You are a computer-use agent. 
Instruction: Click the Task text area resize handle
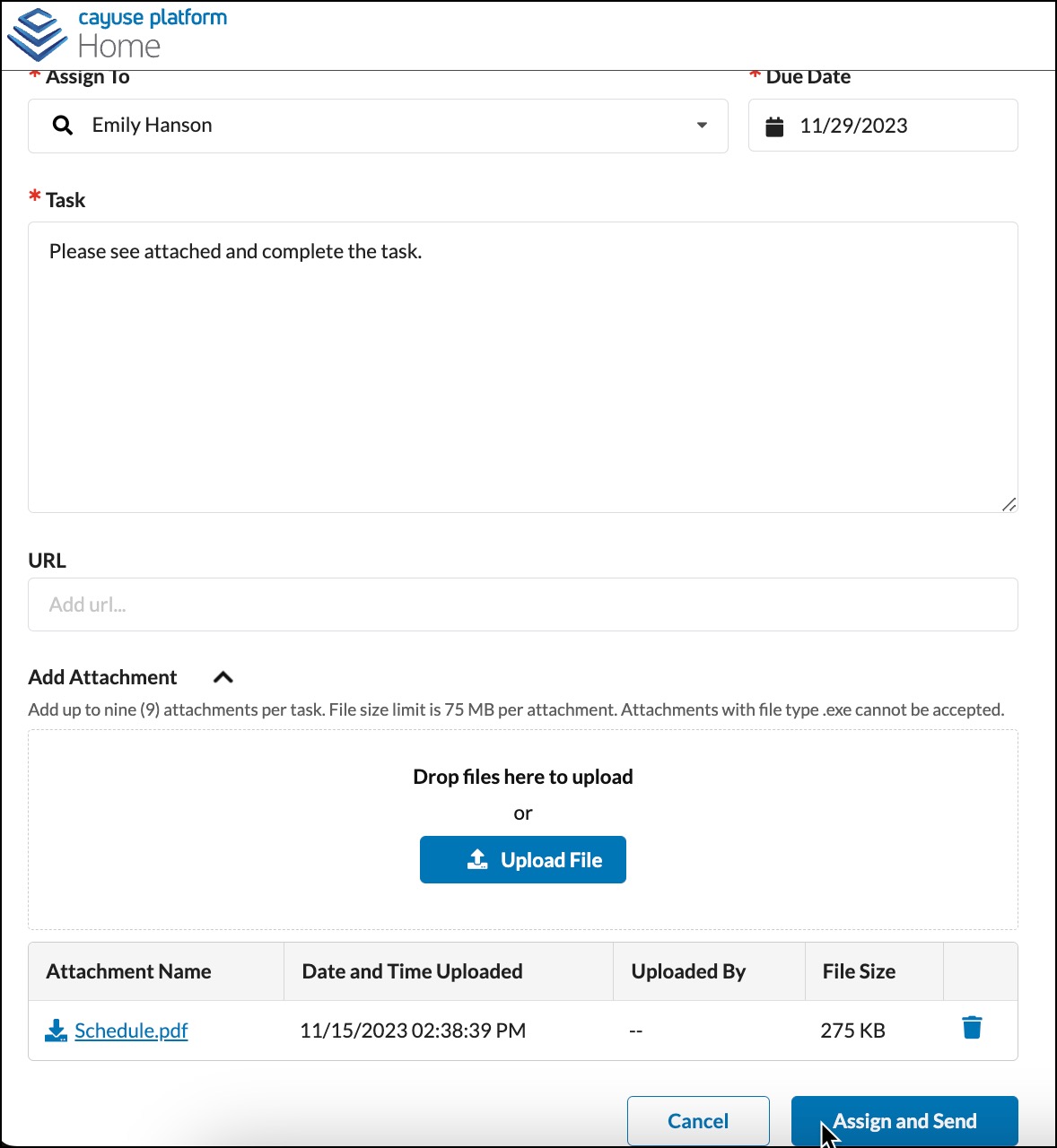(1009, 504)
